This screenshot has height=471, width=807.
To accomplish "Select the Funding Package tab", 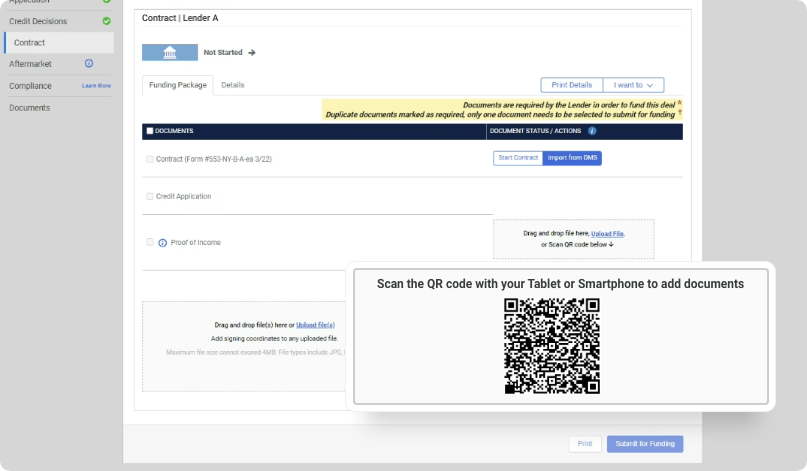I will 177,85.
